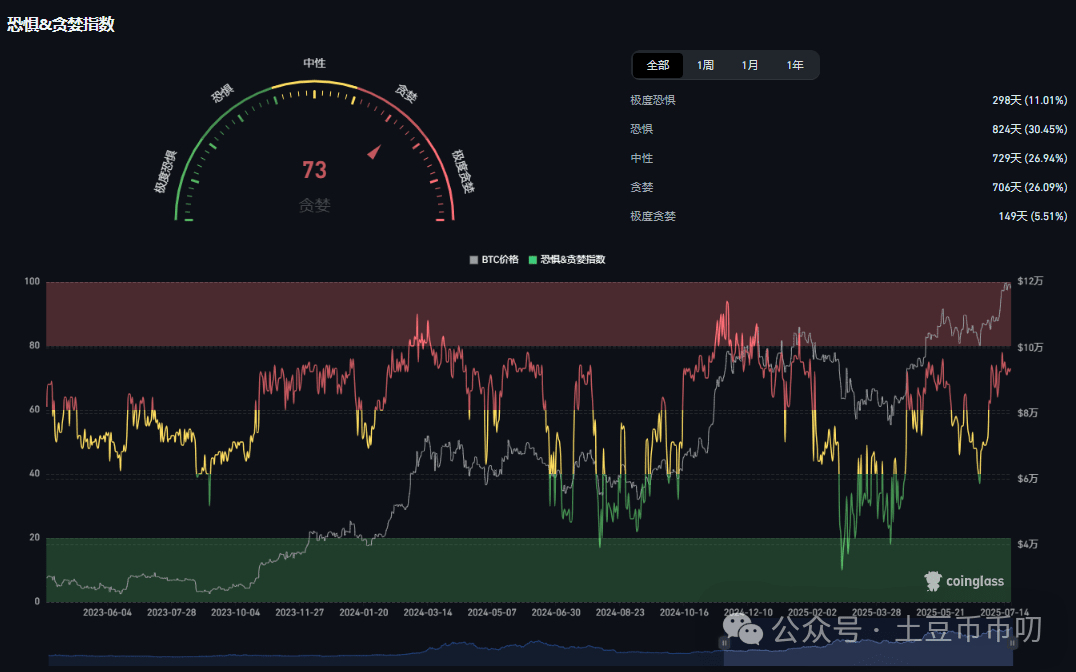The height and width of the screenshot is (672, 1076).
Task: Click the 2024-01-20 date axis label
Action: (x=364, y=612)
